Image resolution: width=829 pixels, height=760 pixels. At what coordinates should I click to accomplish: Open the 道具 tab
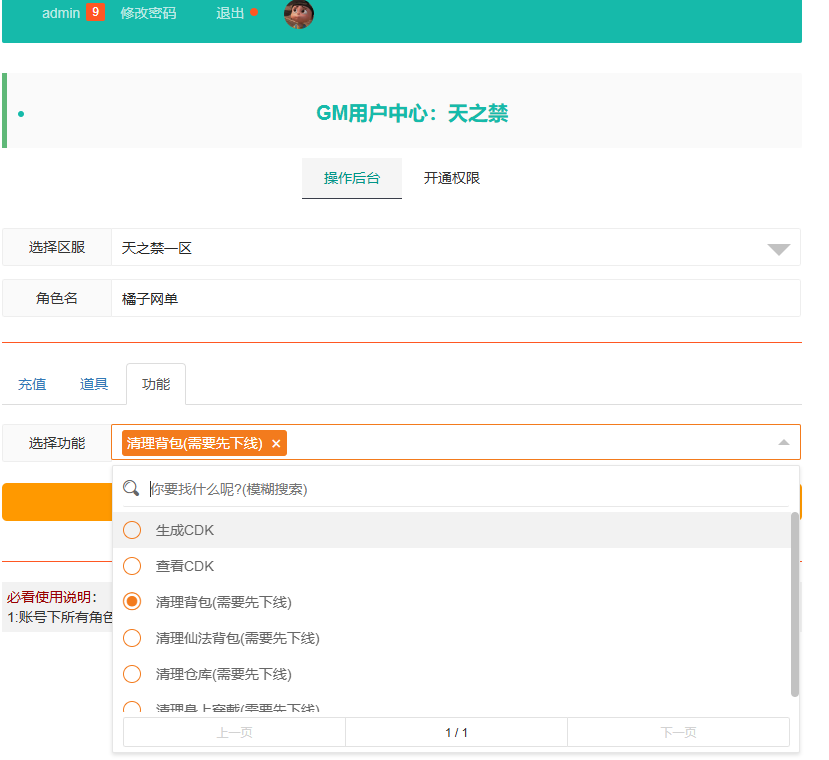tap(93, 384)
